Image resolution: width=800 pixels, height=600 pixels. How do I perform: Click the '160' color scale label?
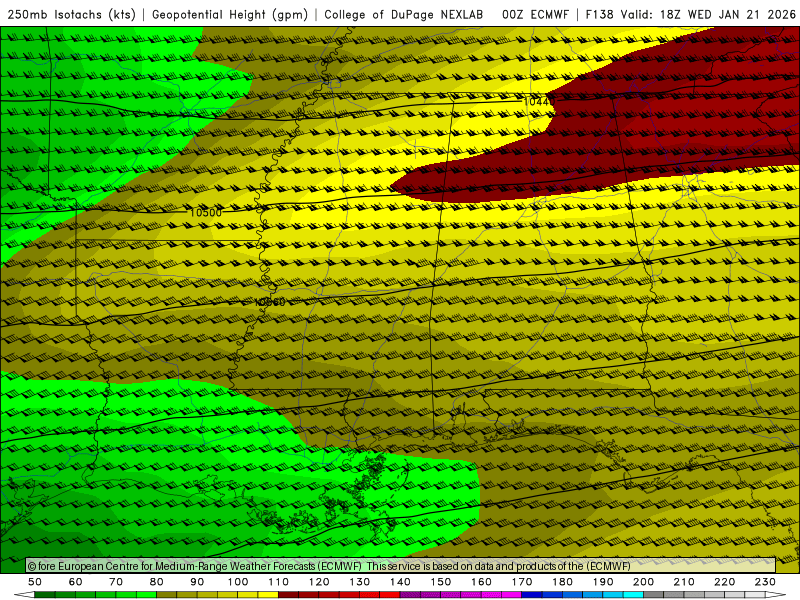click(481, 582)
